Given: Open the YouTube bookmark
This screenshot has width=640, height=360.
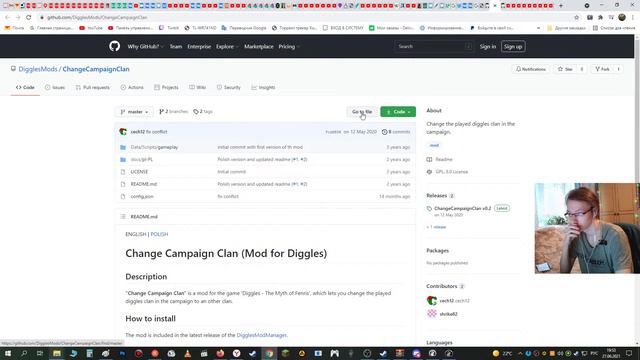Looking at the screenshot, I should pyautogui.click(x=91, y=28).
